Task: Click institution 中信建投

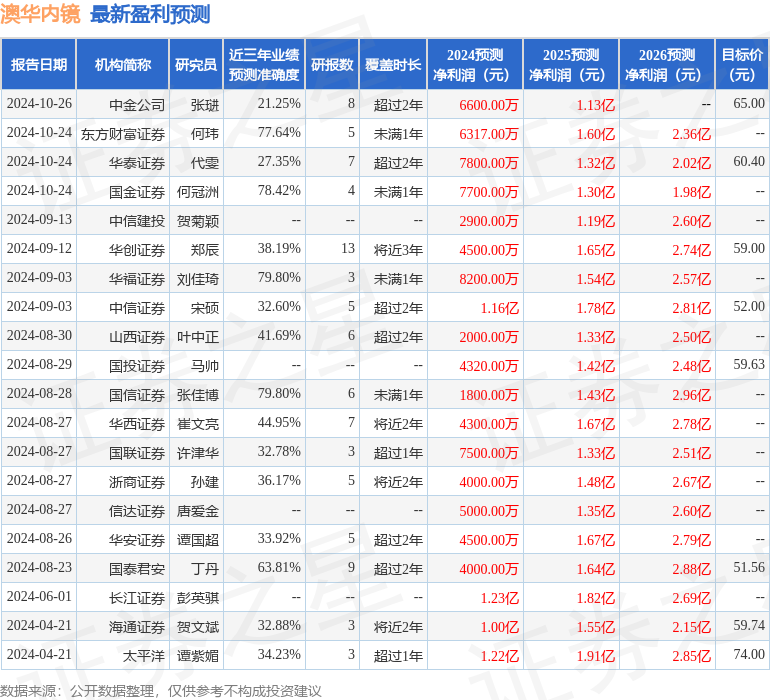Action: [x=137, y=221]
